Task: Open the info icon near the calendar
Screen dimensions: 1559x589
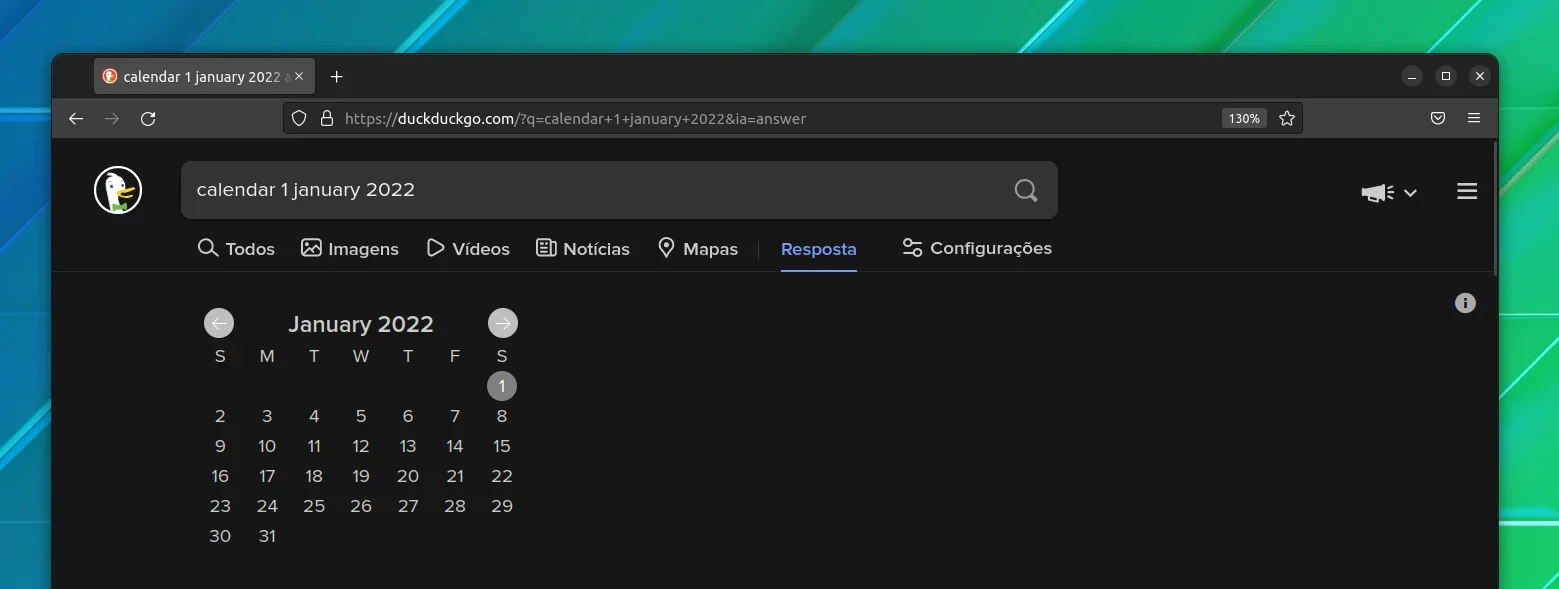Action: [x=1465, y=303]
